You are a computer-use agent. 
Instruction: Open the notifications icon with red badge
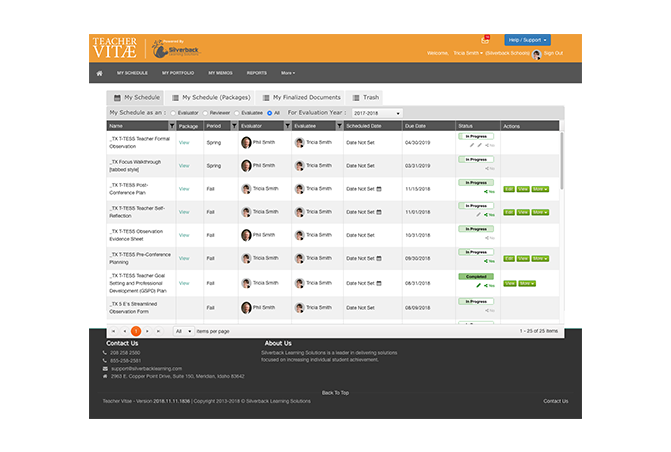coord(487,40)
